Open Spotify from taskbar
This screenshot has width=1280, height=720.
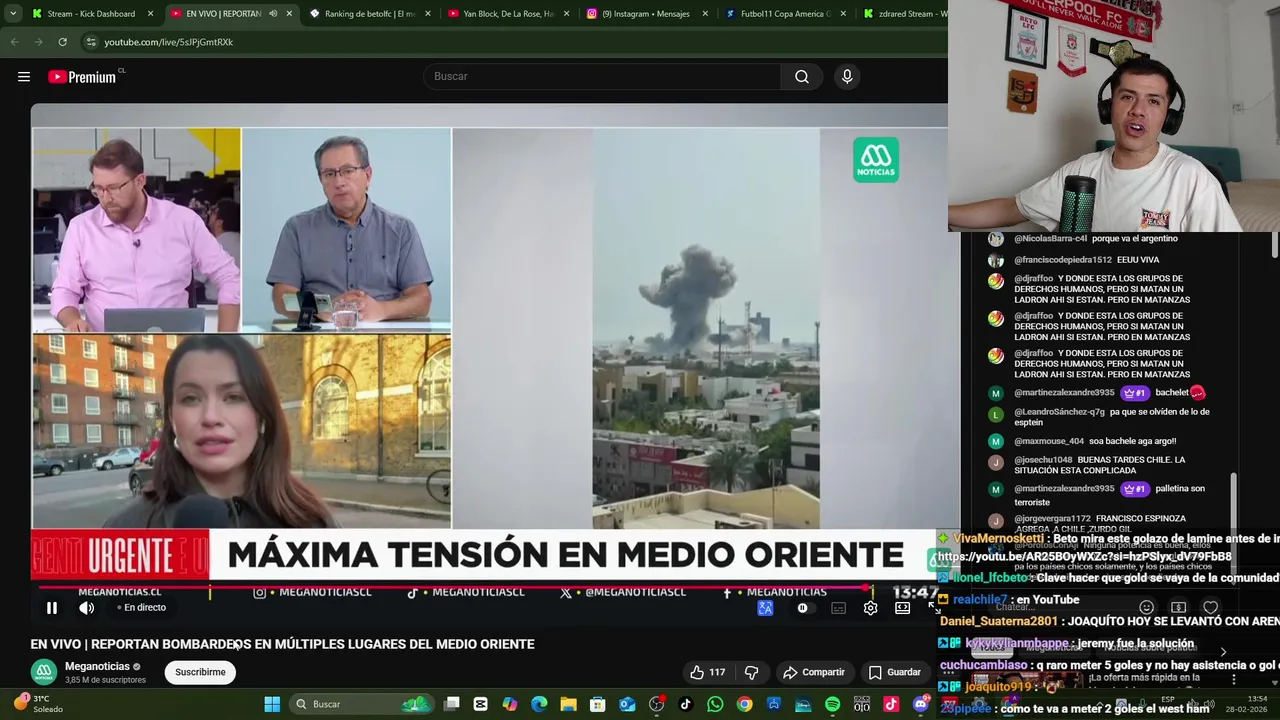click(x=832, y=704)
